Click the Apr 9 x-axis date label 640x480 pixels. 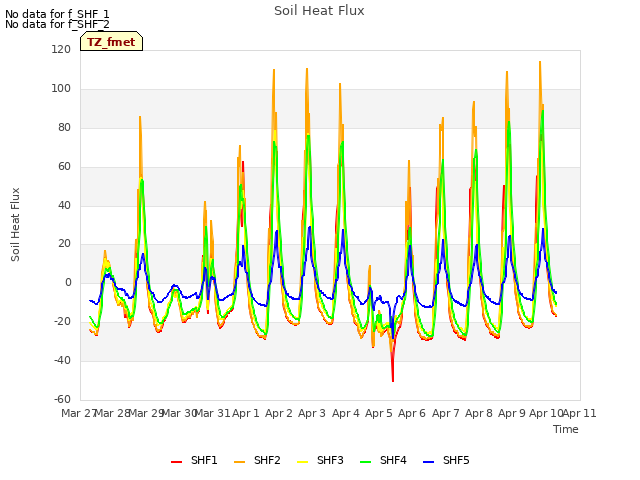point(512,413)
